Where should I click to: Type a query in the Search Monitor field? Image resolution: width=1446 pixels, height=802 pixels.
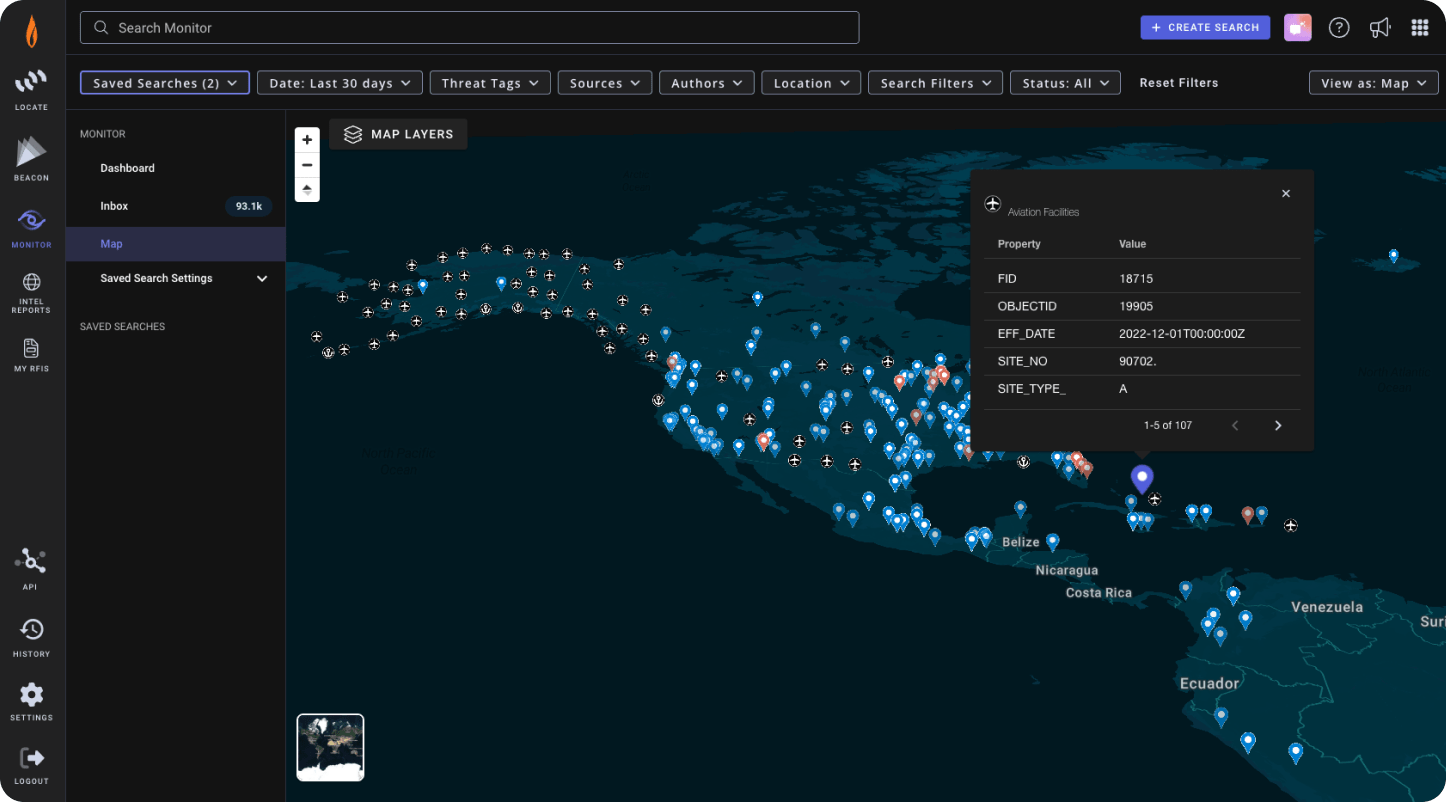[470, 28]
